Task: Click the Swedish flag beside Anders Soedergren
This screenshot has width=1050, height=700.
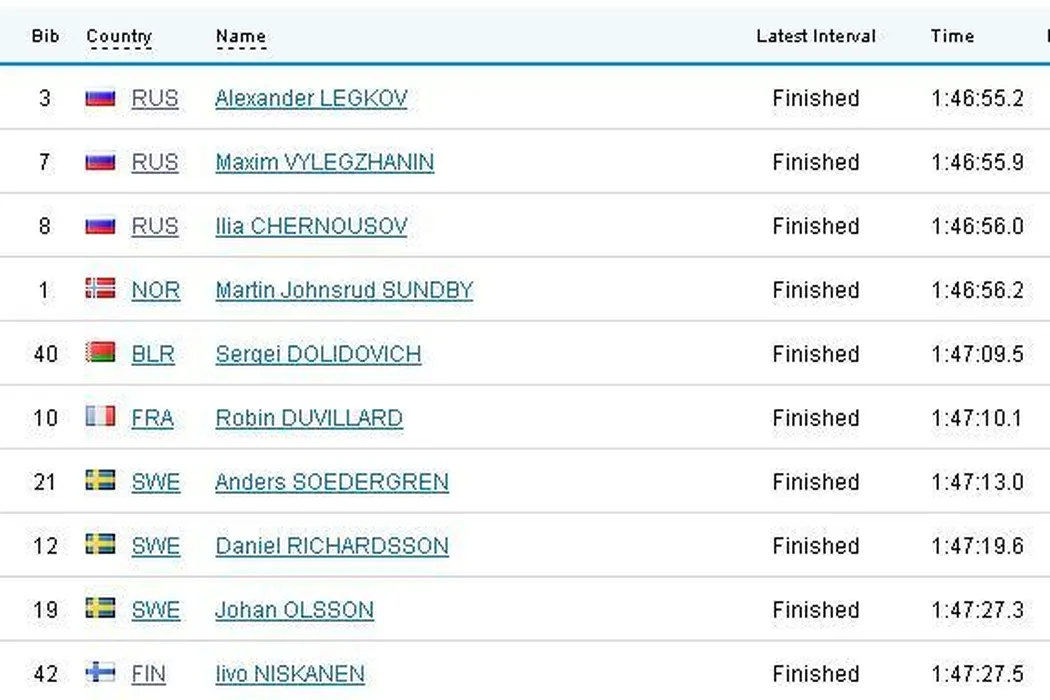Action: click(x=100, y=480)
